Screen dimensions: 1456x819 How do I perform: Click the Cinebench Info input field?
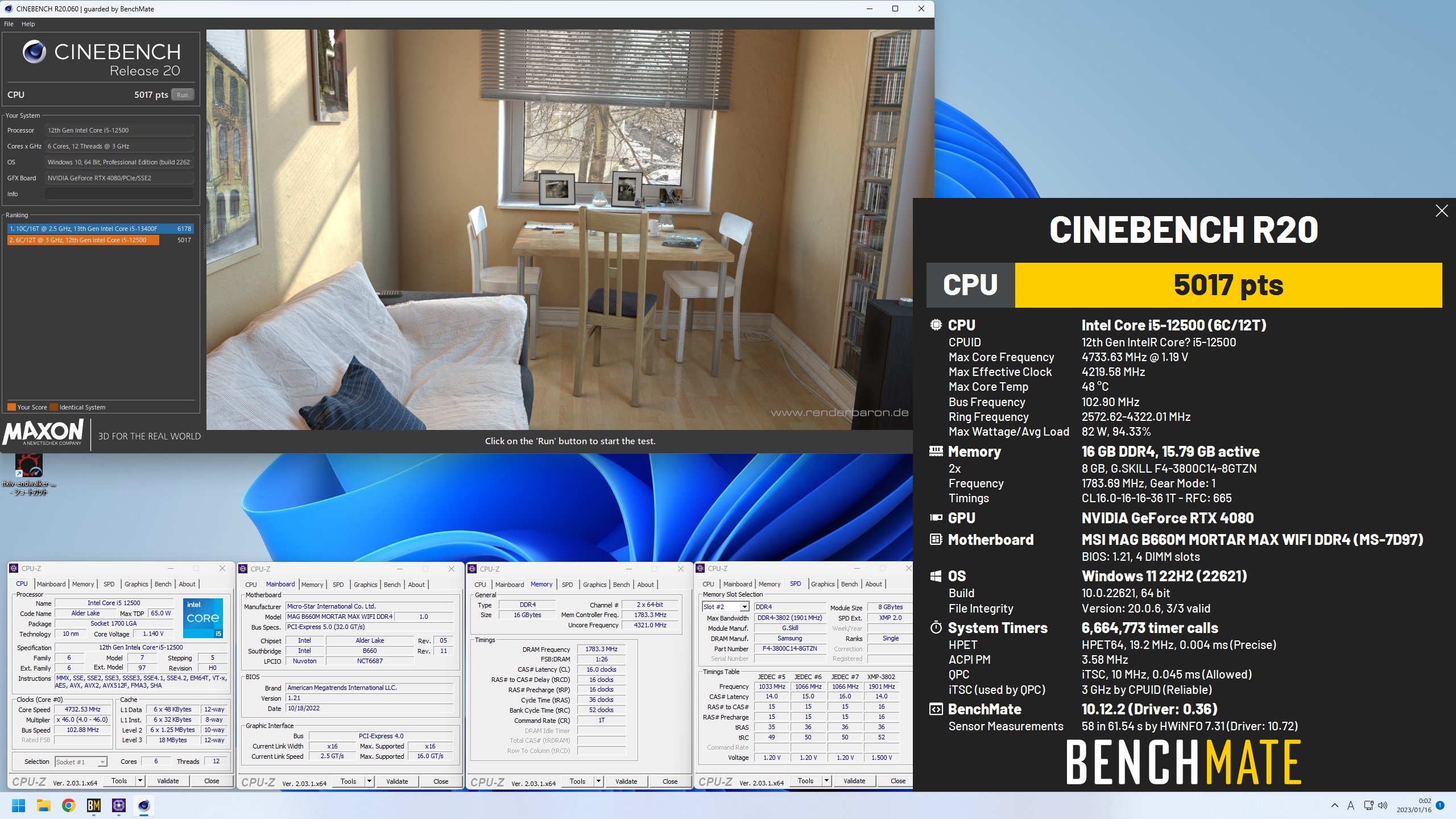(x=119, y=194)
